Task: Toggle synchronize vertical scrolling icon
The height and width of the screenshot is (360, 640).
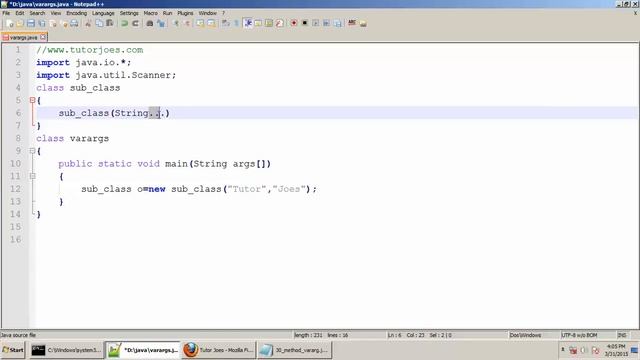Action: (200, 23)
